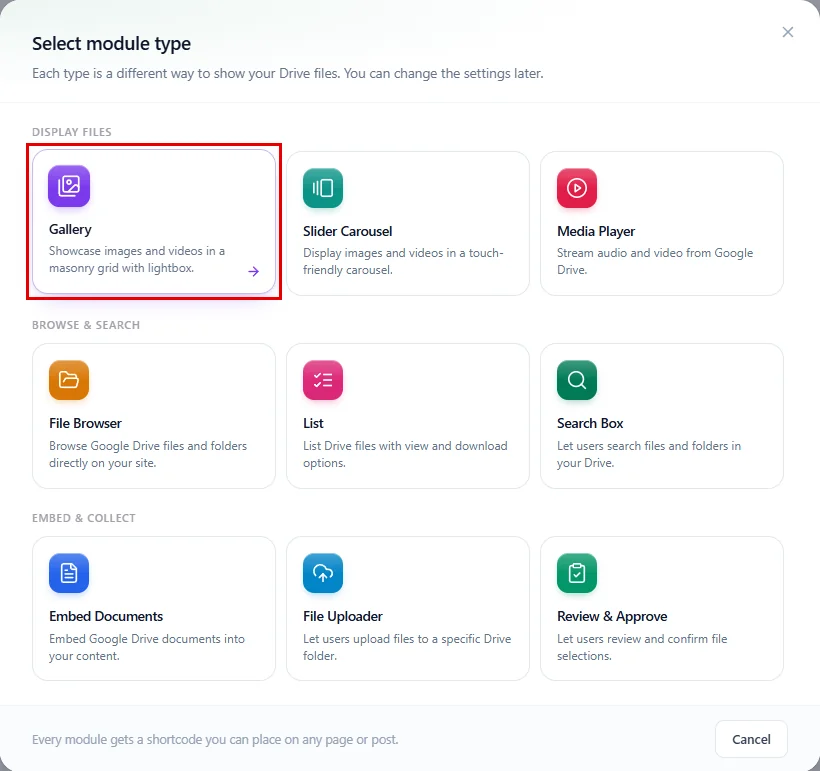Click the File Uploader cloud icon

(x=323, y=573)
